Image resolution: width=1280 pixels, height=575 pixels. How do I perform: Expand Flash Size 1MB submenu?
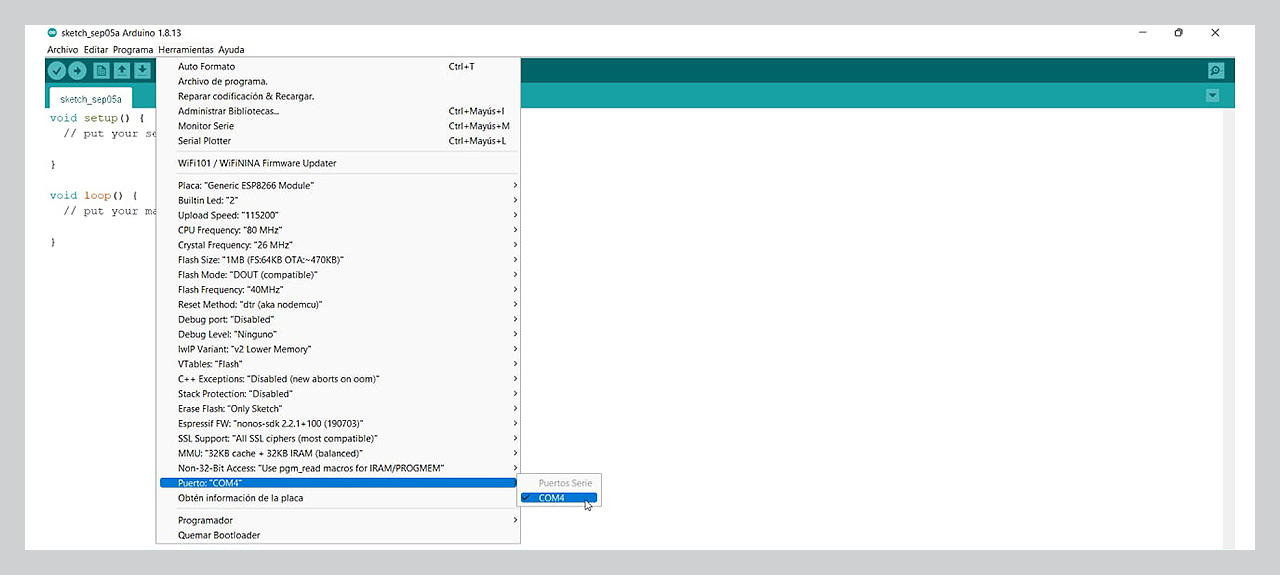(x=338, y=260)
